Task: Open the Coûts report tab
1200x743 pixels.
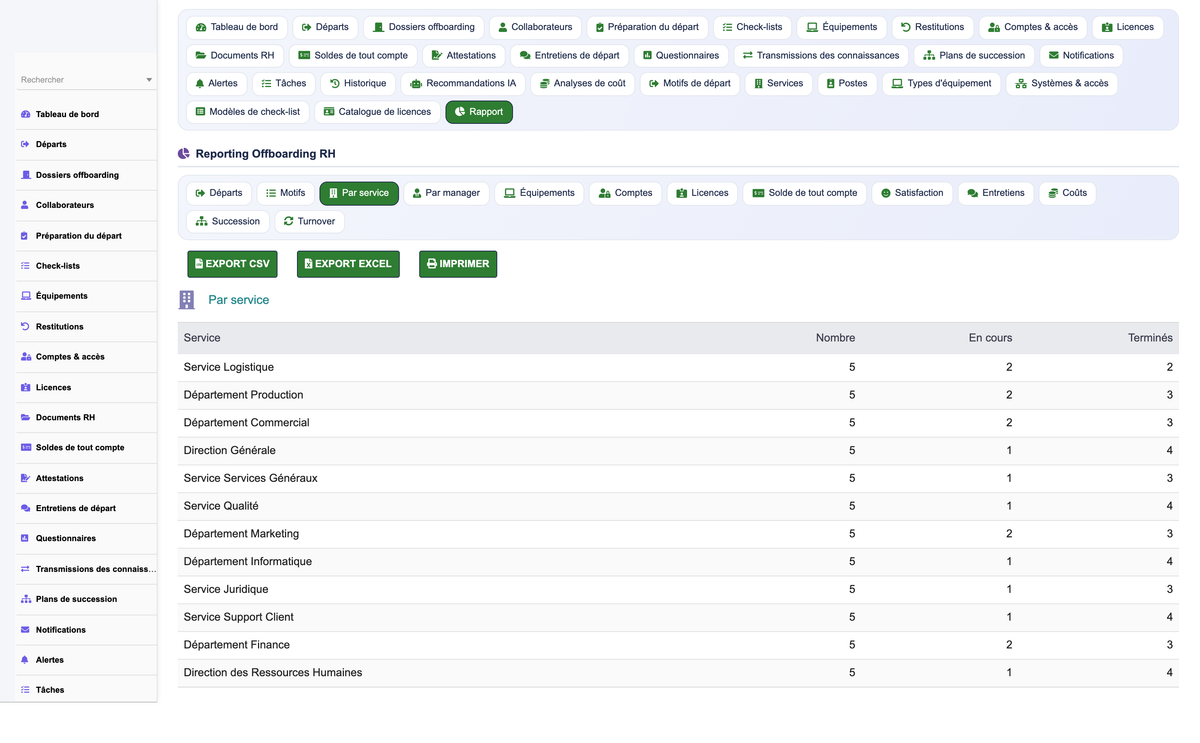Action: point(1068,193)
